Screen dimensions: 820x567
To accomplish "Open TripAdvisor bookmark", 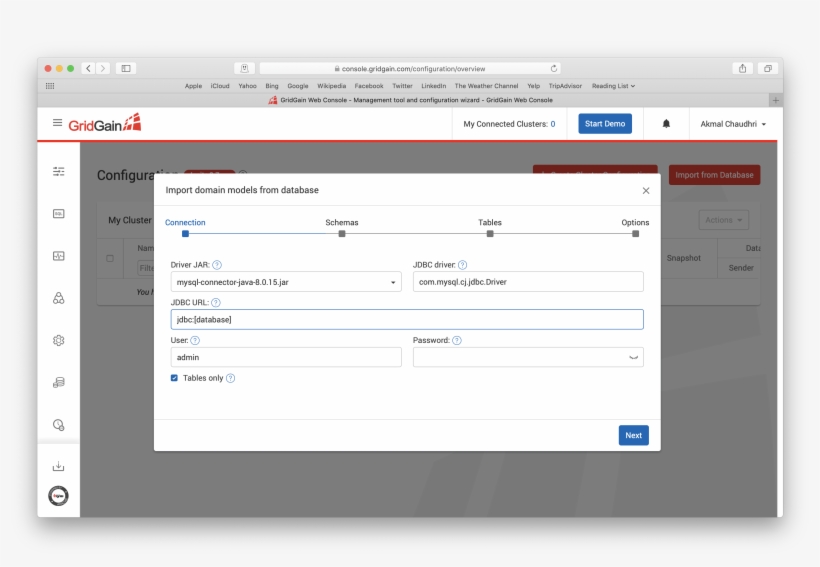I will point(565,86).
